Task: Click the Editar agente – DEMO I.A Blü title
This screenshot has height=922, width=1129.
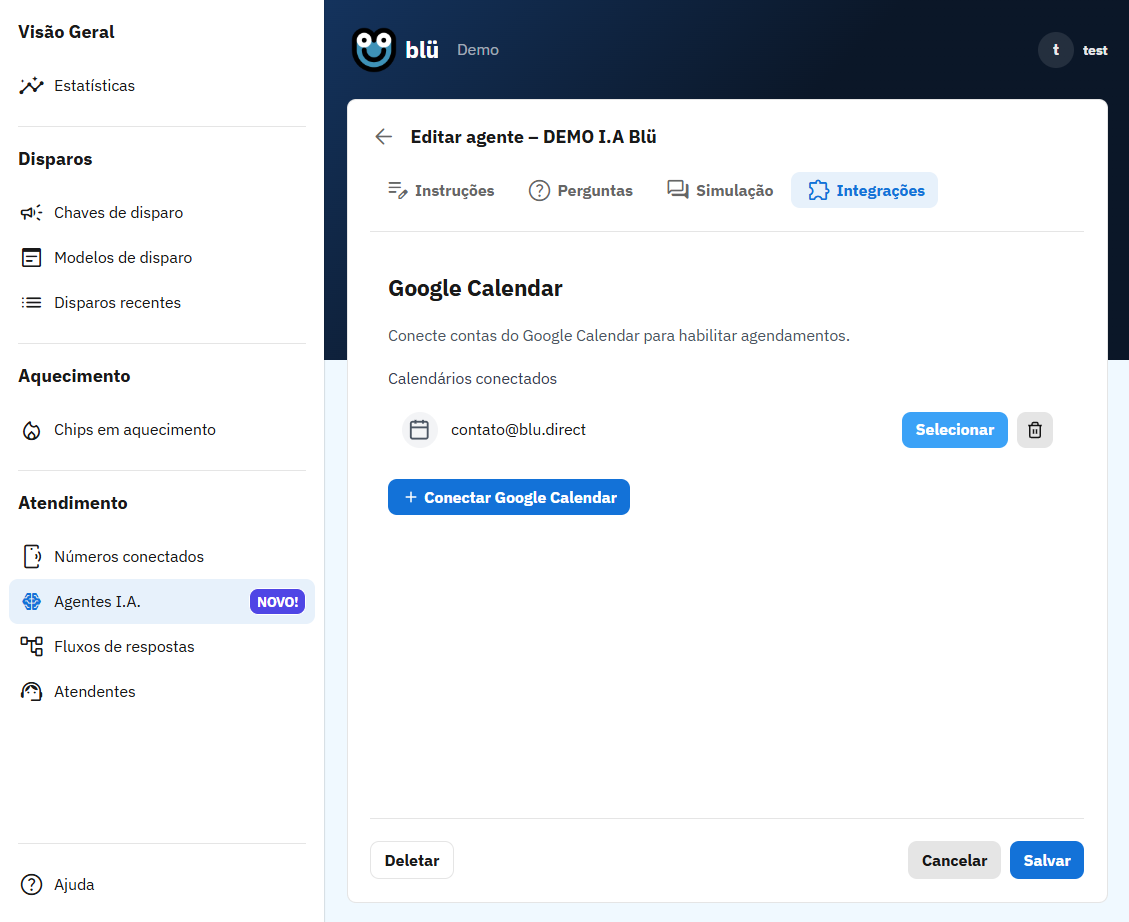Action: [x=534, y=137]
